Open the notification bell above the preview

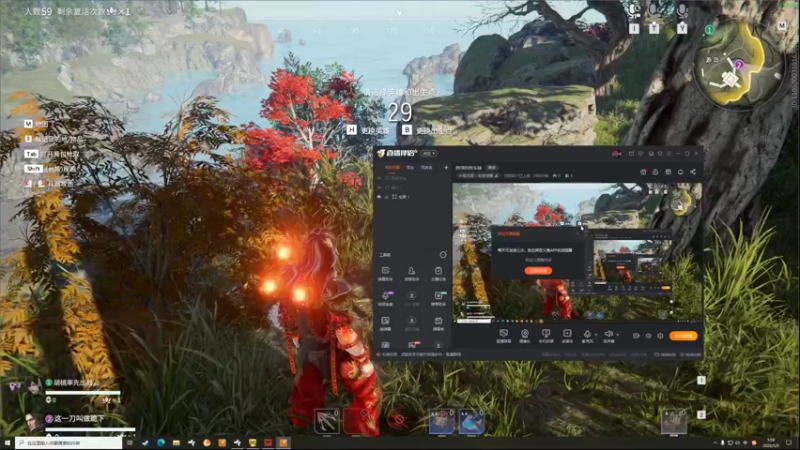point(680,172)
